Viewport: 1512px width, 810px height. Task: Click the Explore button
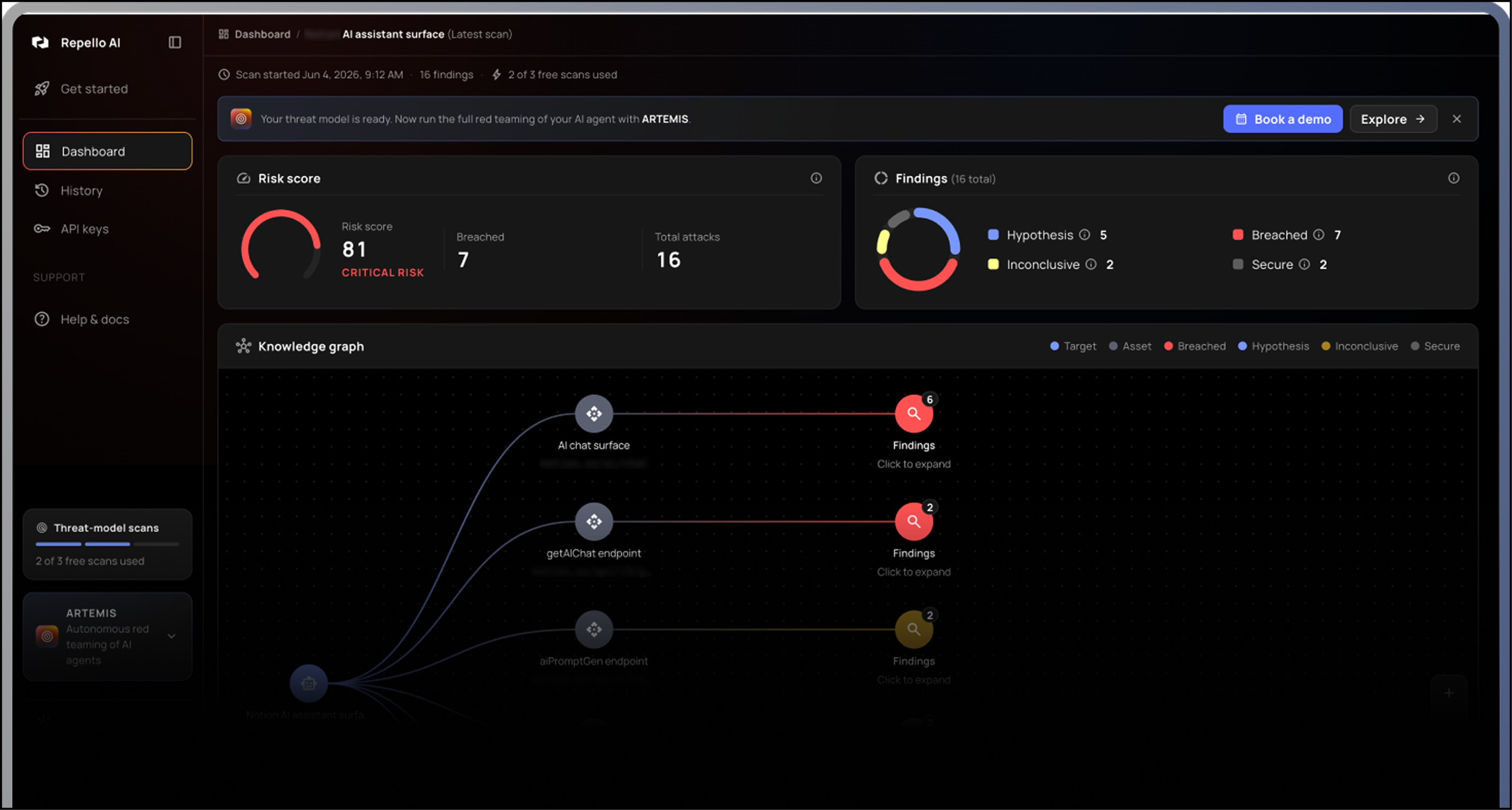coord(1393,119)
